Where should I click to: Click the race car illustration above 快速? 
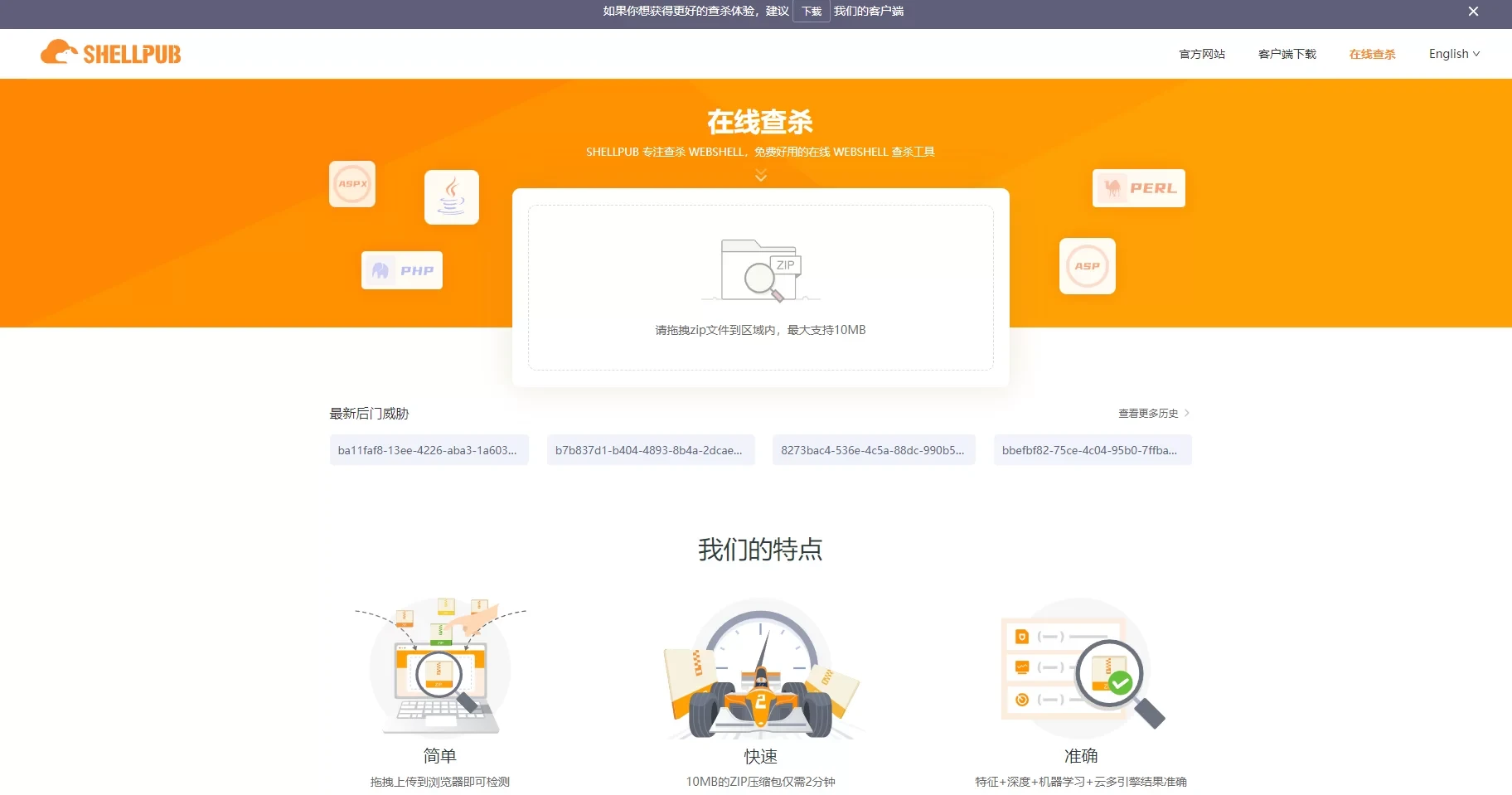point(761,668)
